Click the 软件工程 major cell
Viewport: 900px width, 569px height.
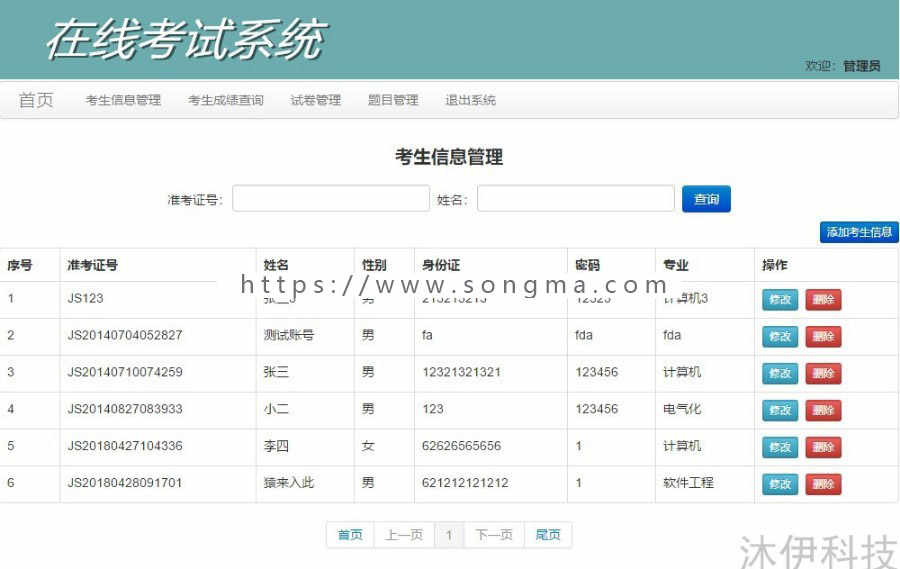click(x=688, y=483)
